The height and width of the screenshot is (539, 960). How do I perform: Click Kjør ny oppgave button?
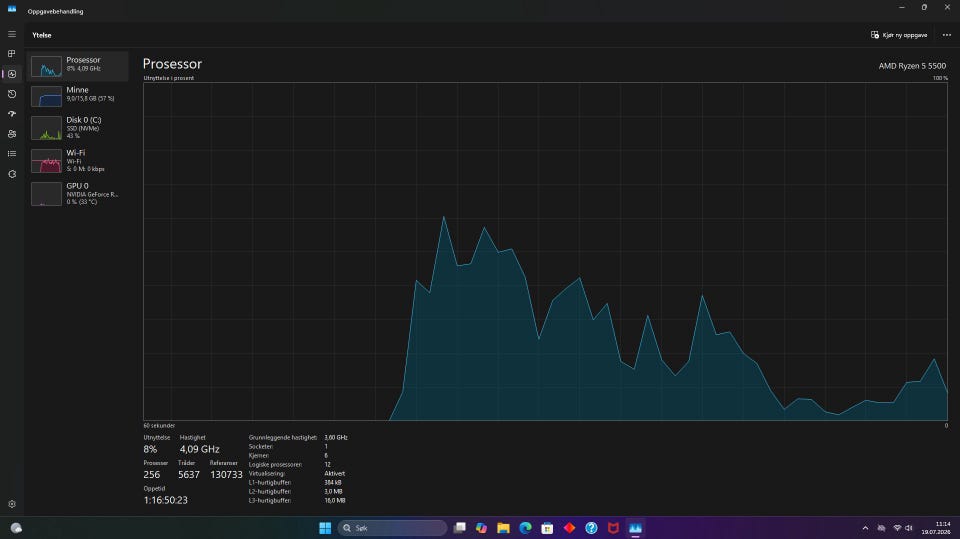click(x=899, y=35)
